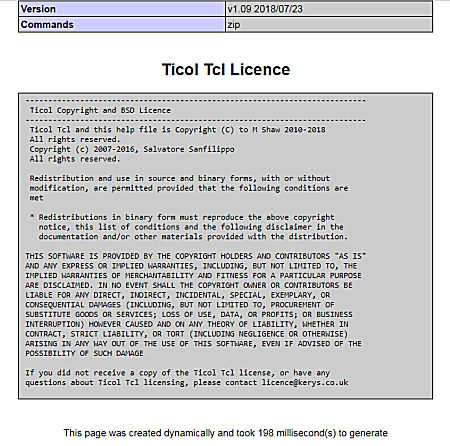Select 'LIABLE FOR ANY DIRECT, INDIRECT' line
Screen dimensions: 450x446
click(x=178, y=295)
